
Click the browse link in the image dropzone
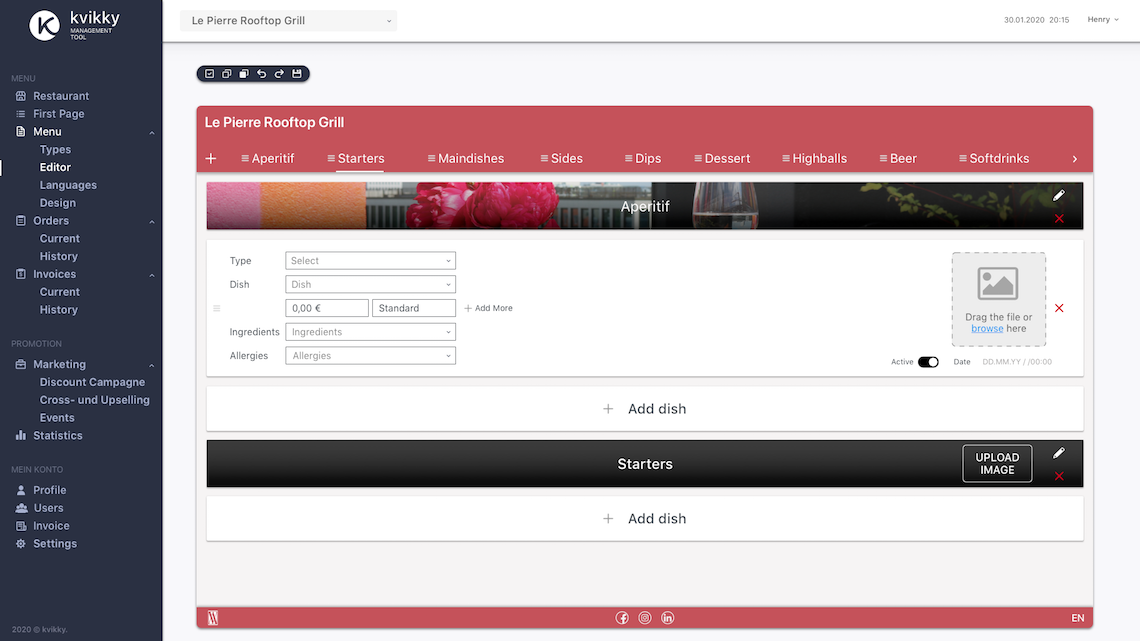[x=987, y=328]
